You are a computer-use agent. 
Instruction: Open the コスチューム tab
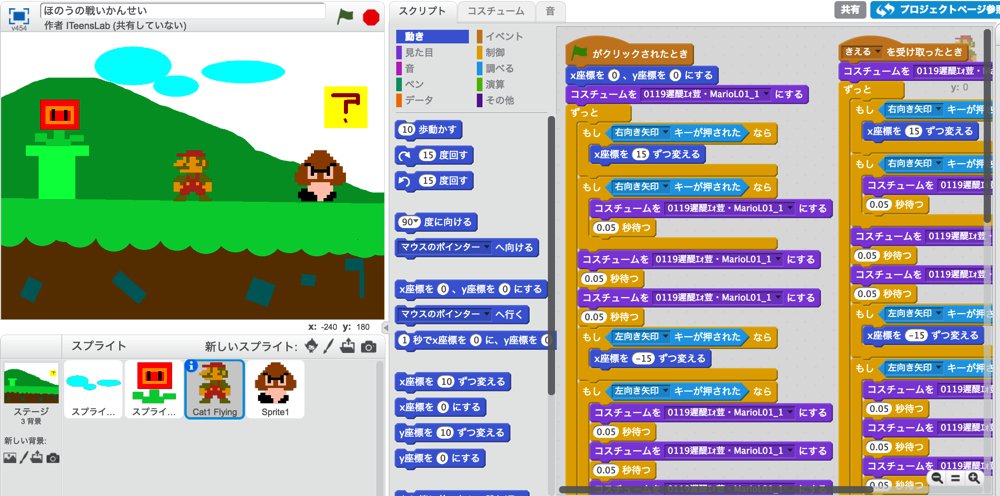coord(496,11)
